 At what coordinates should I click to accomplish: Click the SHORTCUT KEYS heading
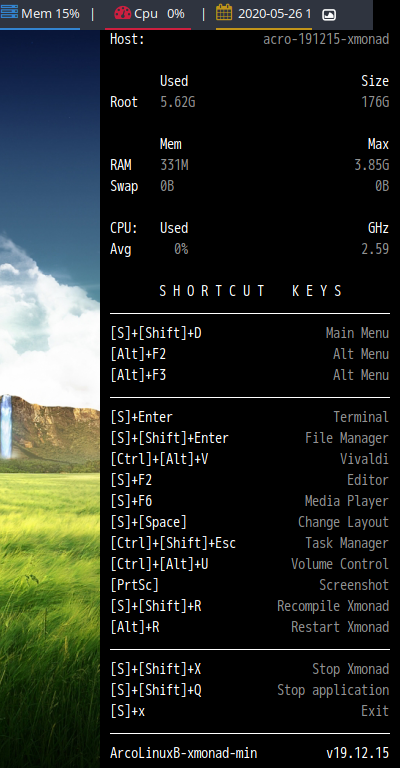pos(251,291)
